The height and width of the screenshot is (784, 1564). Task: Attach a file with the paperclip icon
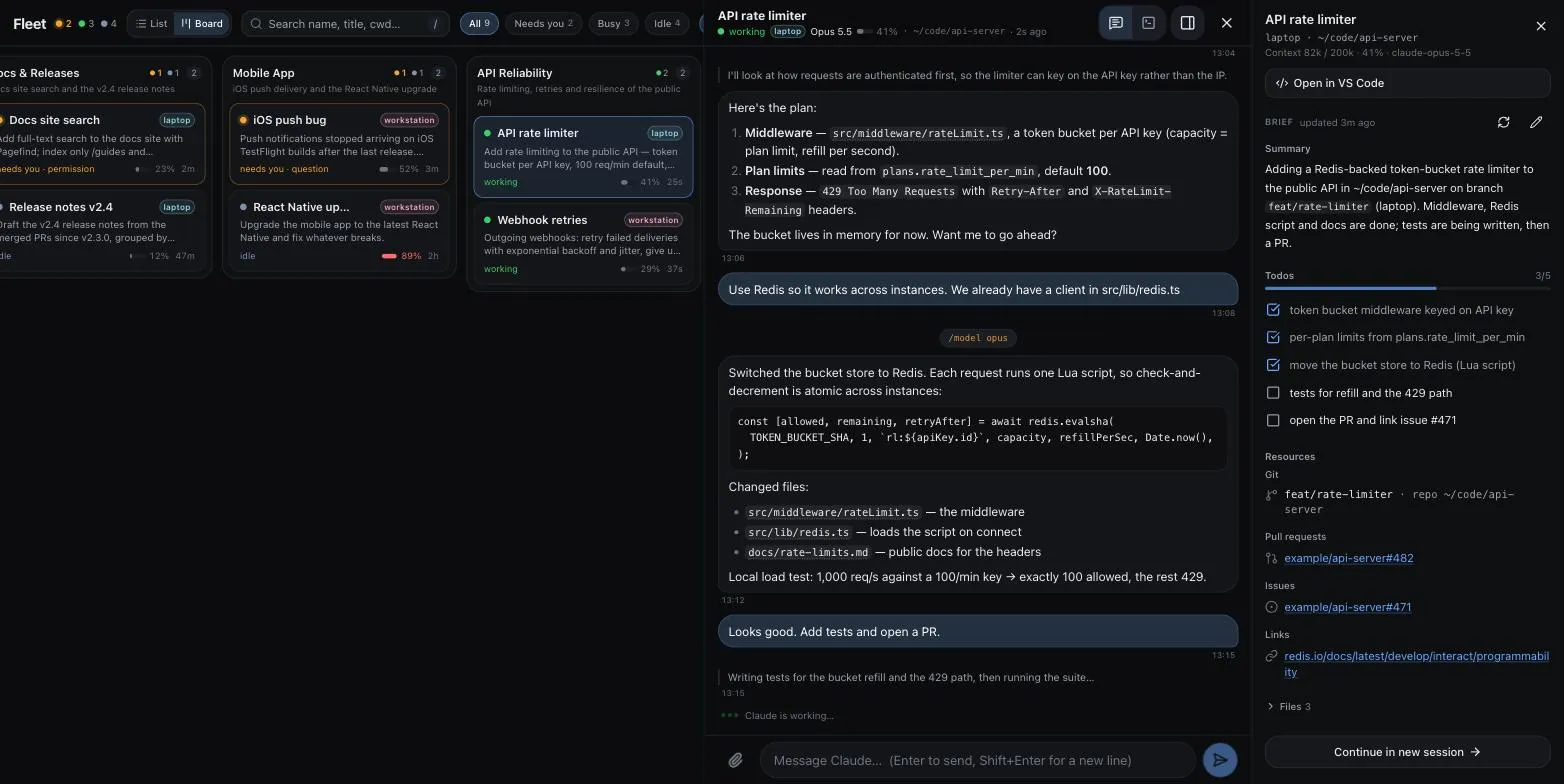[x=735, y=760]
